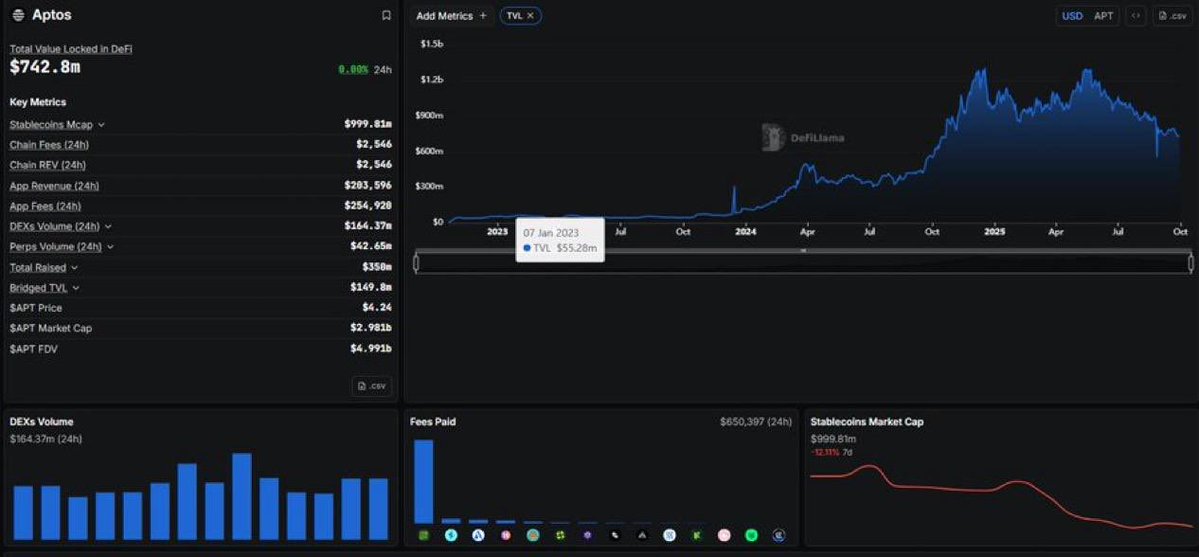Screen dimensions: 1199x557
Task: Select the $APT FDV value $4.991b
Action: (x=371, y=348)
